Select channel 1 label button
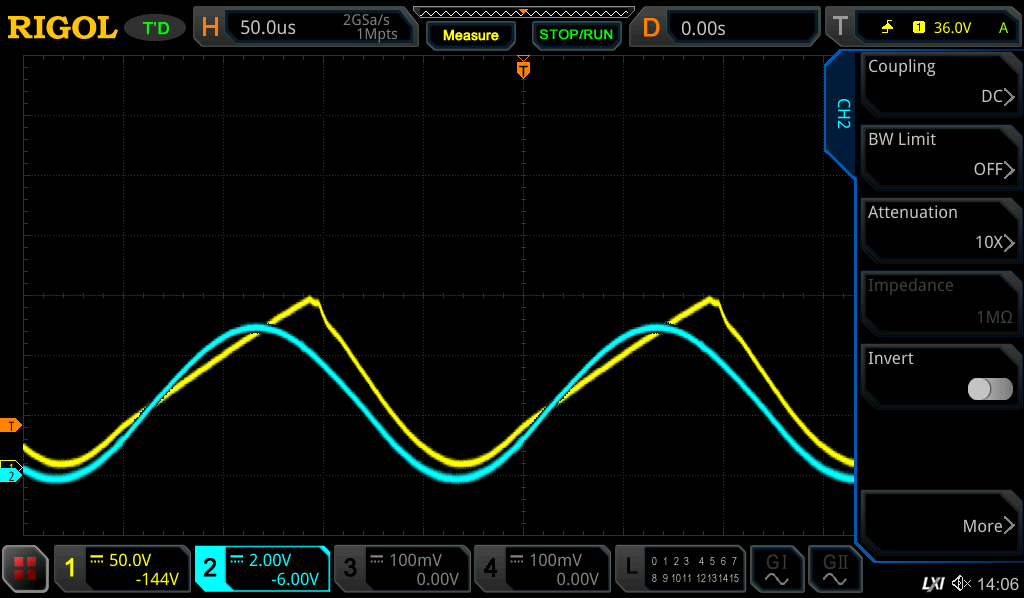 [70, 568]
